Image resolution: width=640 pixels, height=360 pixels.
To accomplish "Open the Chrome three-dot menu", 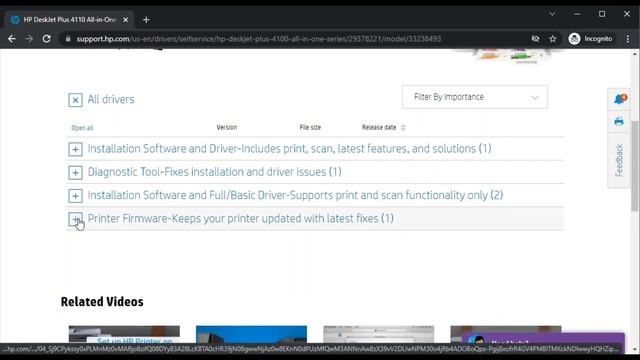I will [x=628, y=39].
